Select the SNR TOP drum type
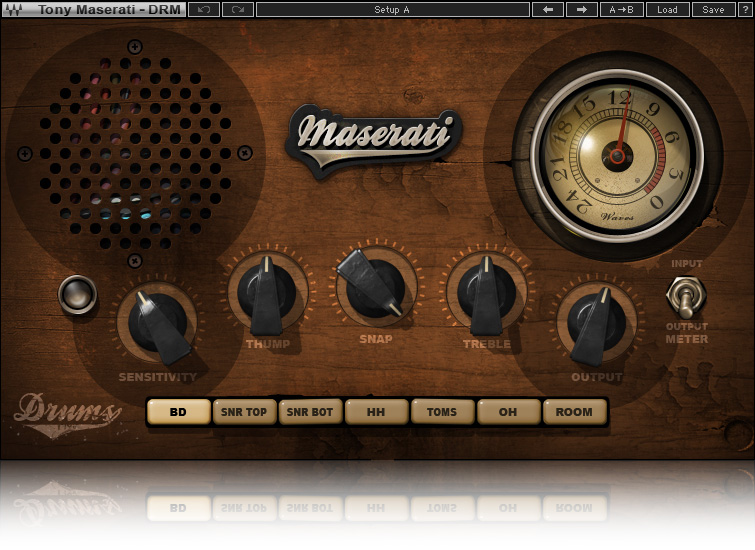755x550 pixels. click(245, 412)
